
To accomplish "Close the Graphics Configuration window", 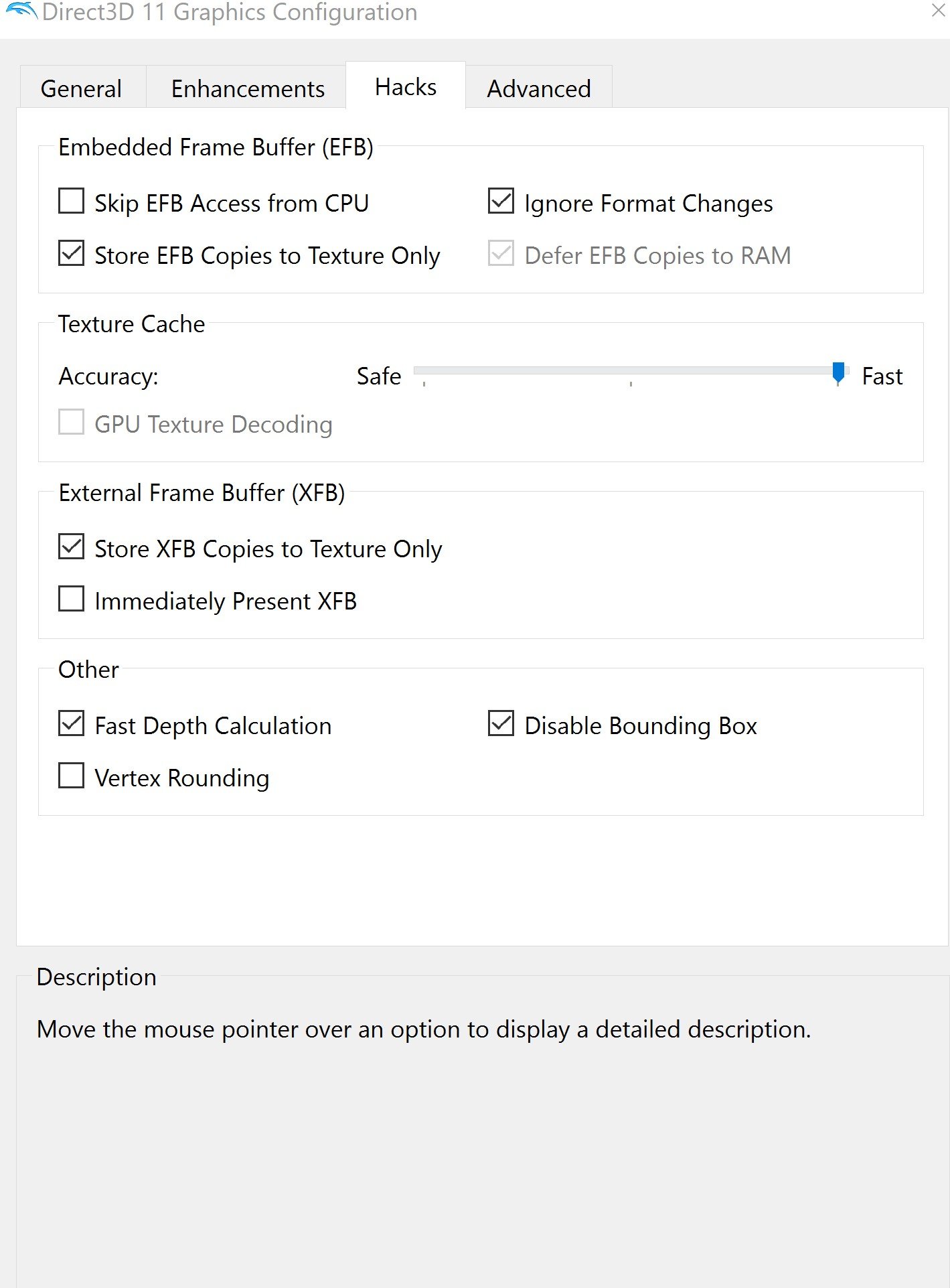I will coord(938,11).
